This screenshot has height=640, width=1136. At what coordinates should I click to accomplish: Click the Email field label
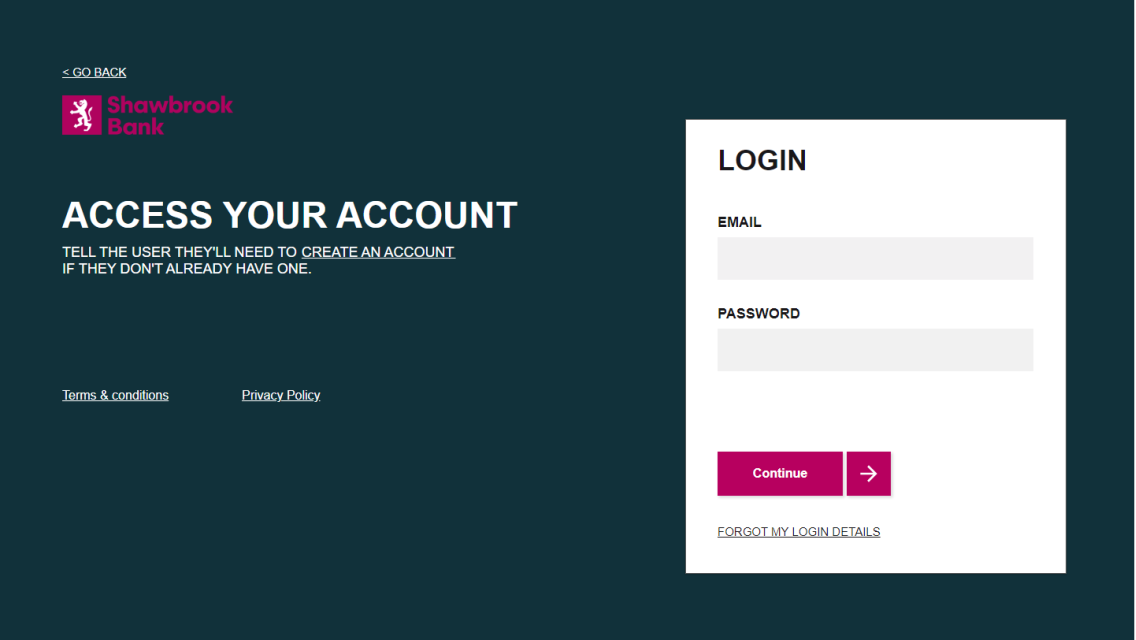click(739, 222)
